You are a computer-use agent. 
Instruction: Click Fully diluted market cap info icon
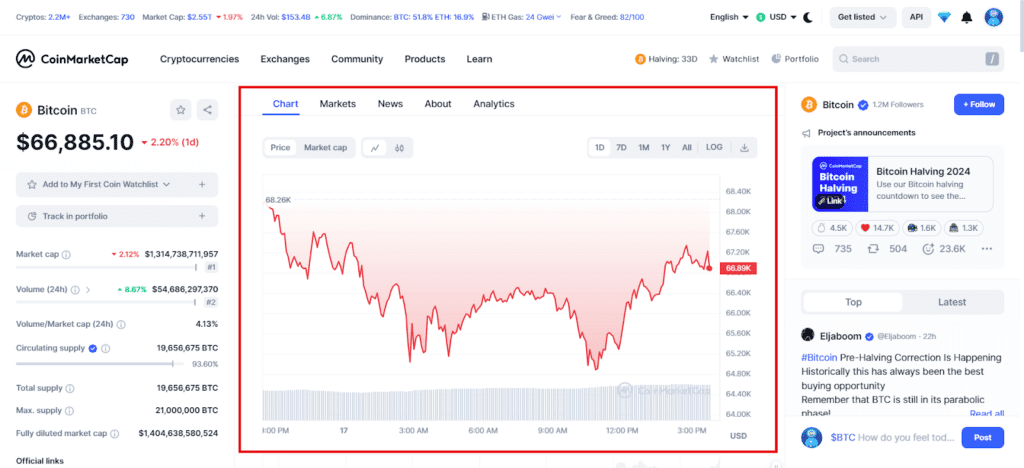pos(114,433)
